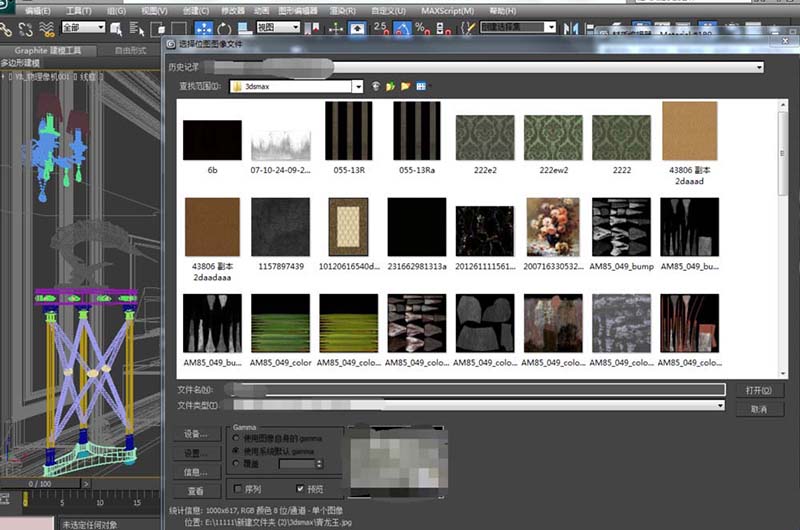Select the gamma override (覆盖) radio button

pos(236,464)
